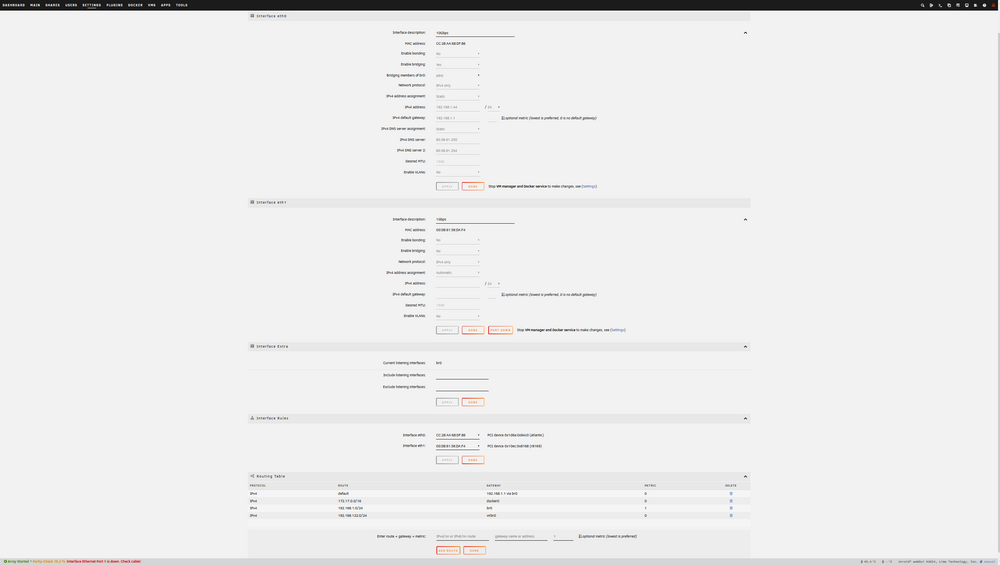The width and height of the screenshot is (1000, 565).
Task: Open eth0 Enable VLANs dropdown
Action: click(457, 172)
